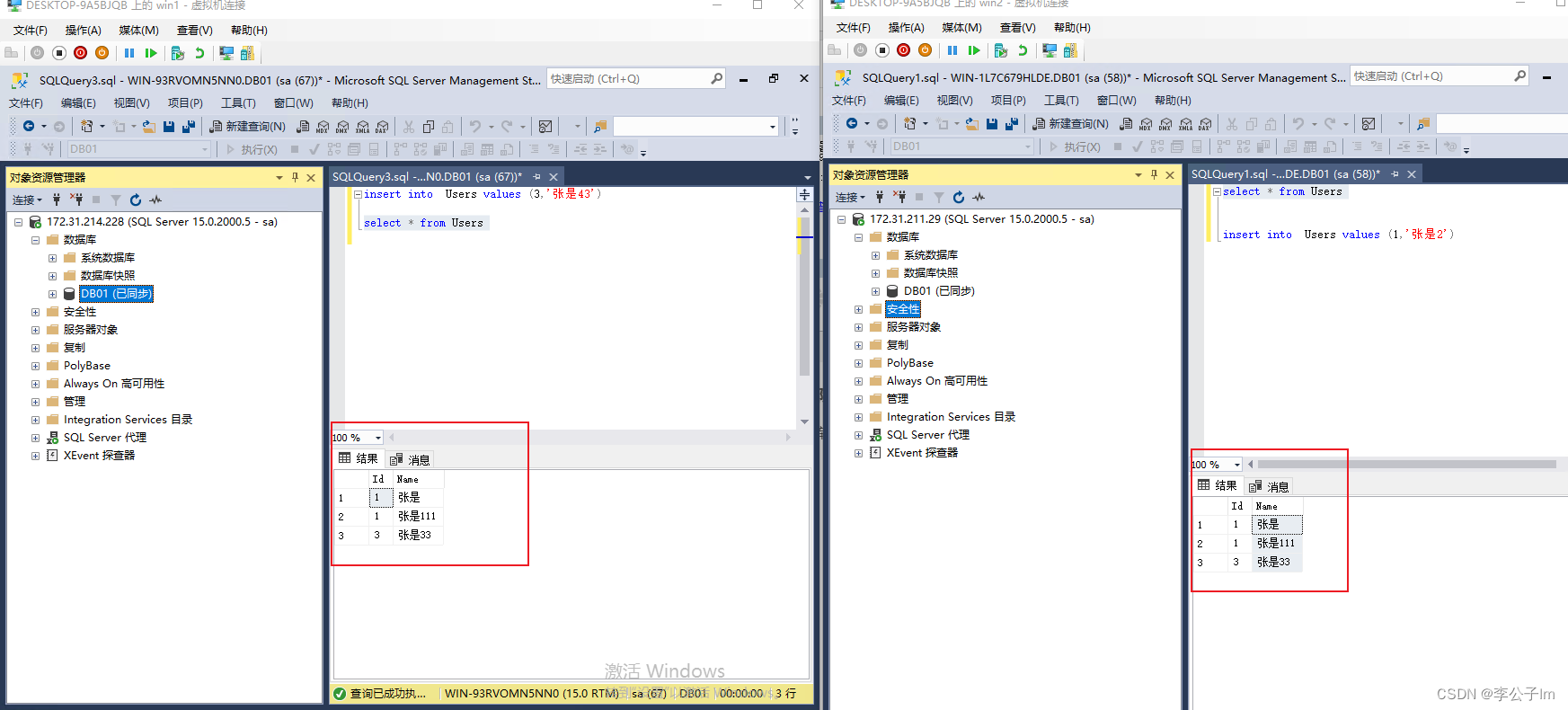The height and width of the screenshot is (710, 1568).
Task: Pause the win1 virtual machine
Action: tap(129, 53)
